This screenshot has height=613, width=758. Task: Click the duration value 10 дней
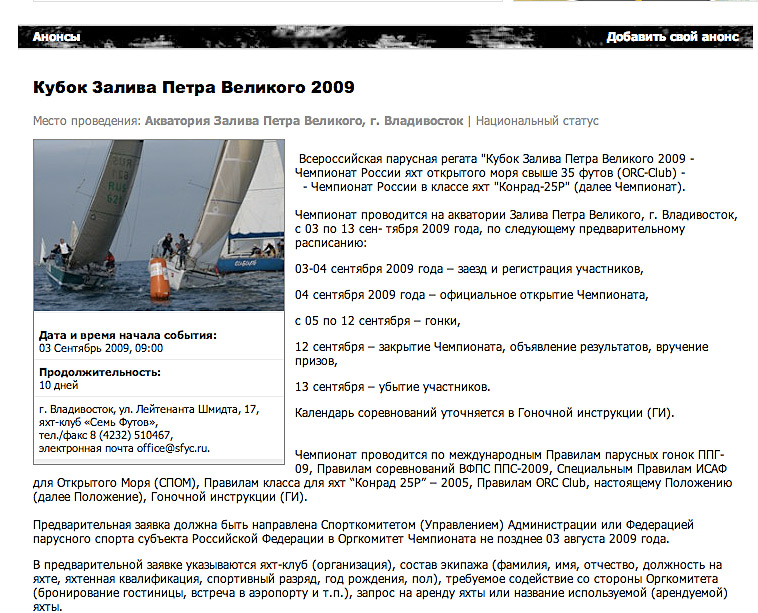pos(58,385)
